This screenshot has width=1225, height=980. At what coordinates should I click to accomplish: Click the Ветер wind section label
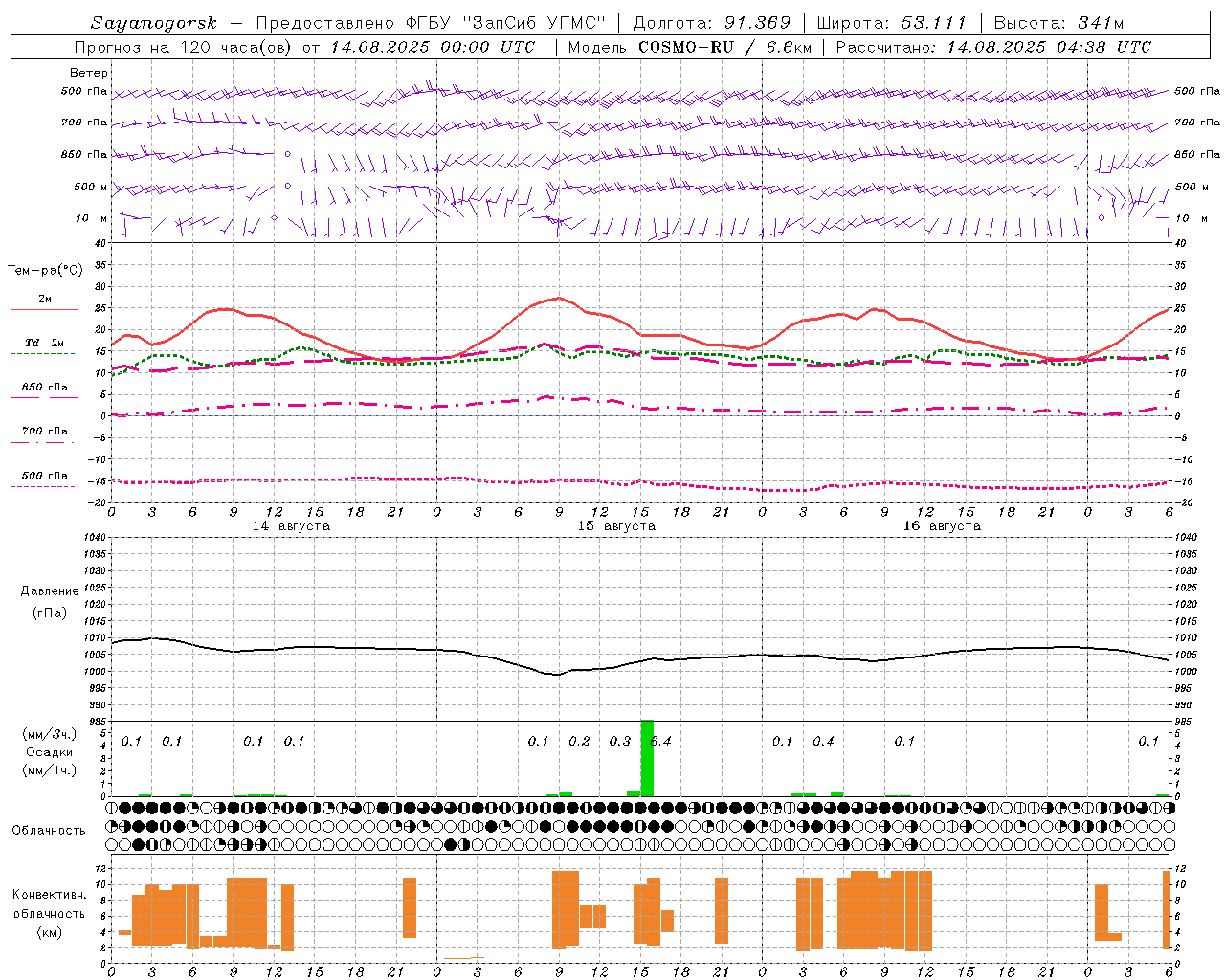[88, 73]
